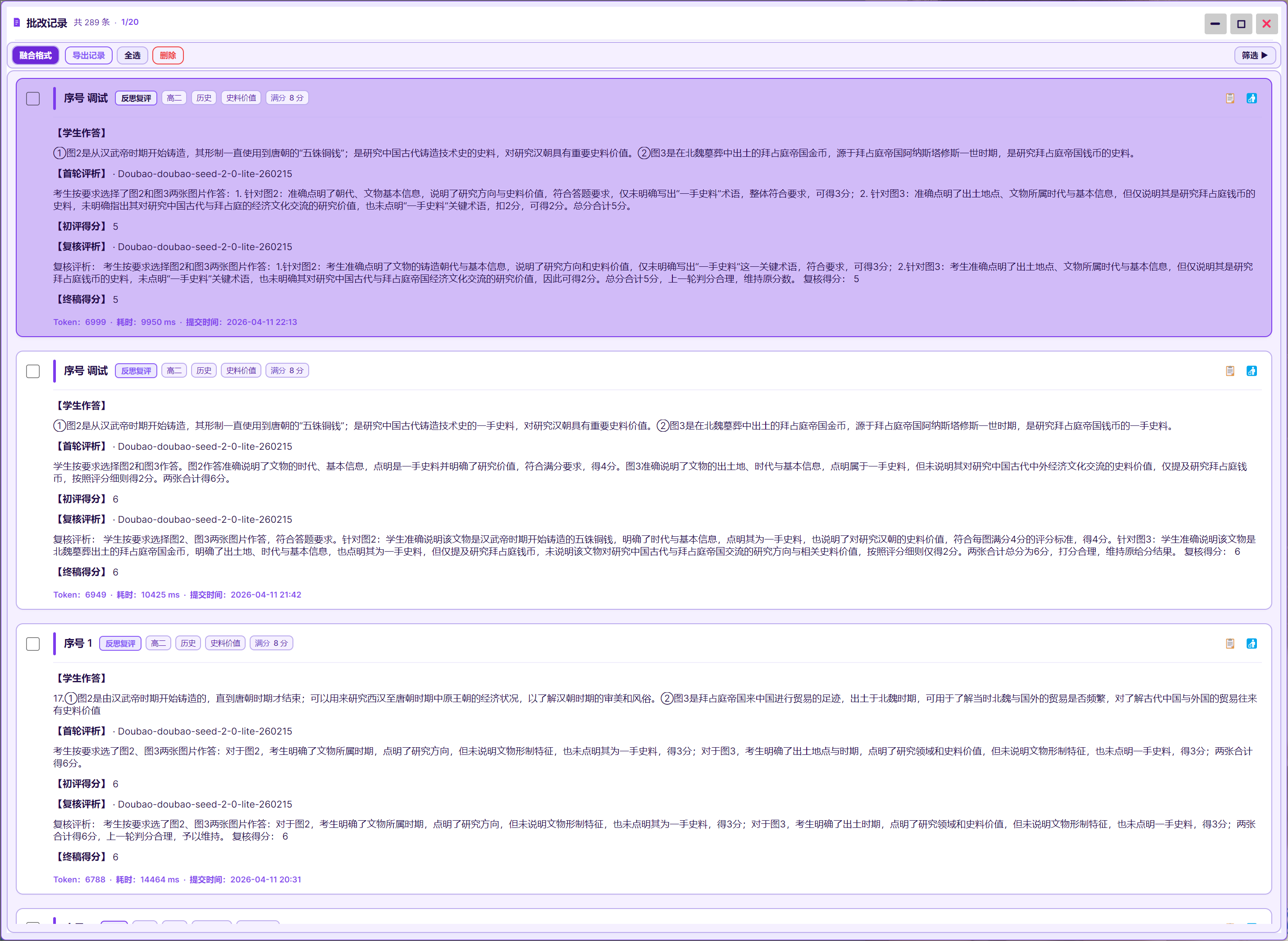Click clipboard copy icon on second record
This screenshot has height=941, width=1288.
[1230, 371]
